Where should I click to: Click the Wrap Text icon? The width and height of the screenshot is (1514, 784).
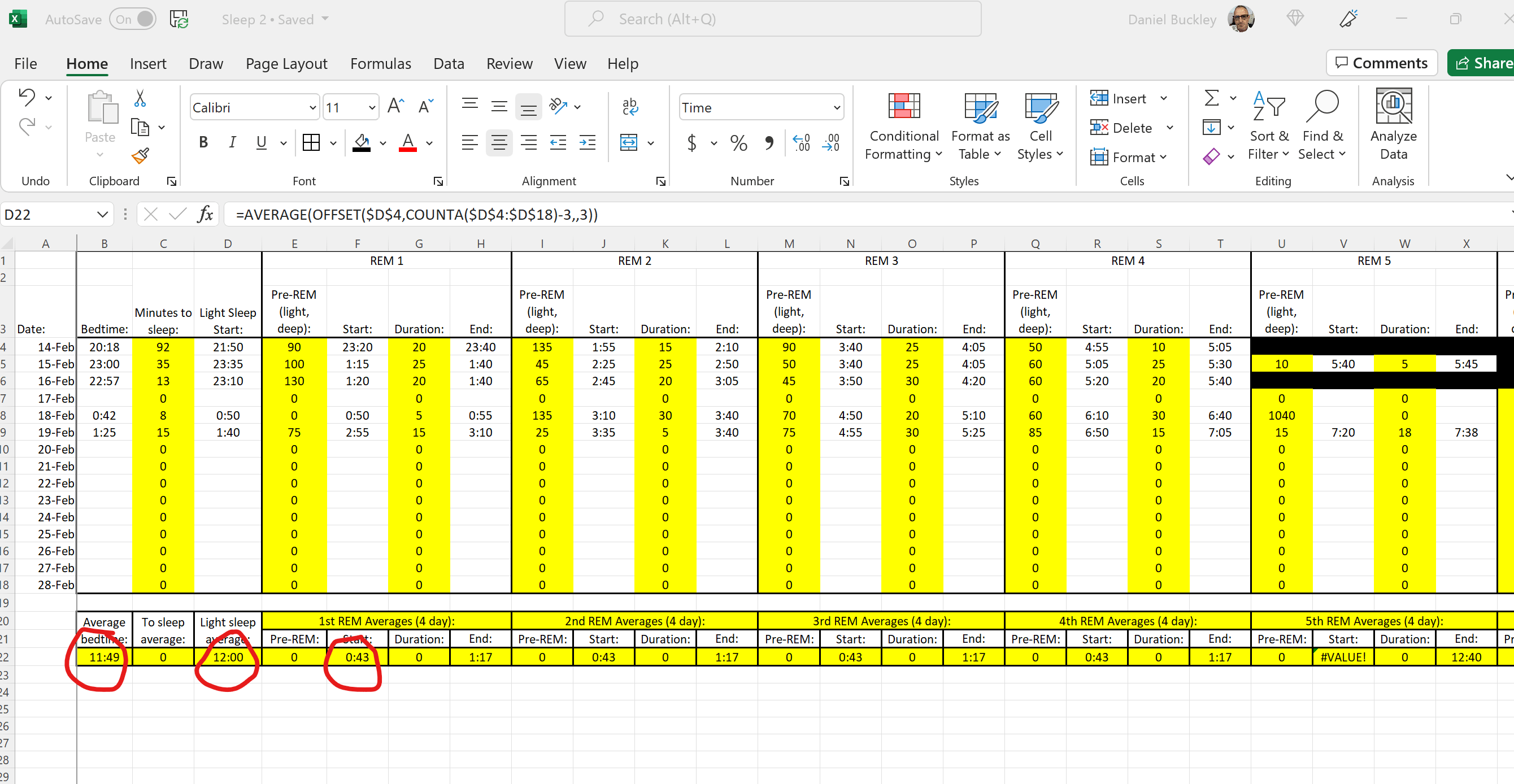coord(629,106)
